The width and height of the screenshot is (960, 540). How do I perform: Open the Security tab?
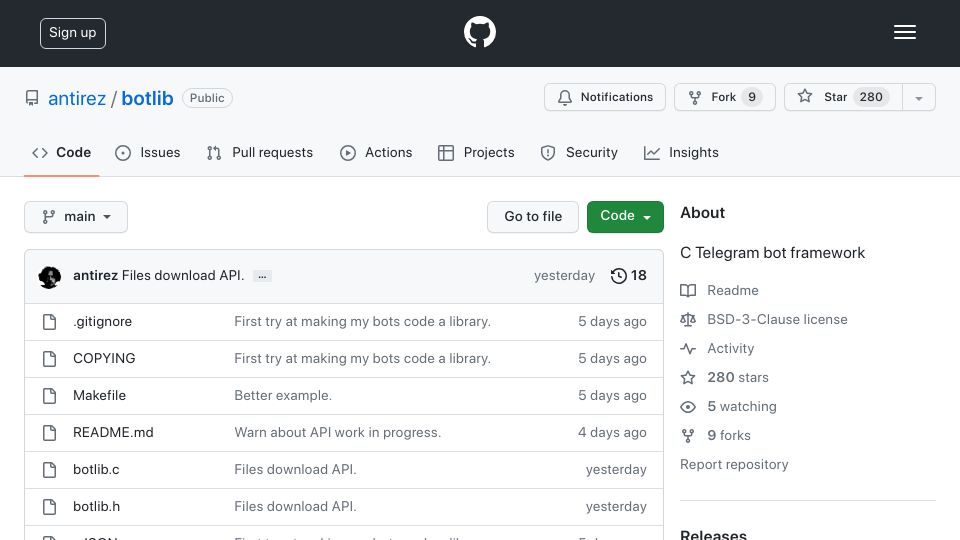579,152
